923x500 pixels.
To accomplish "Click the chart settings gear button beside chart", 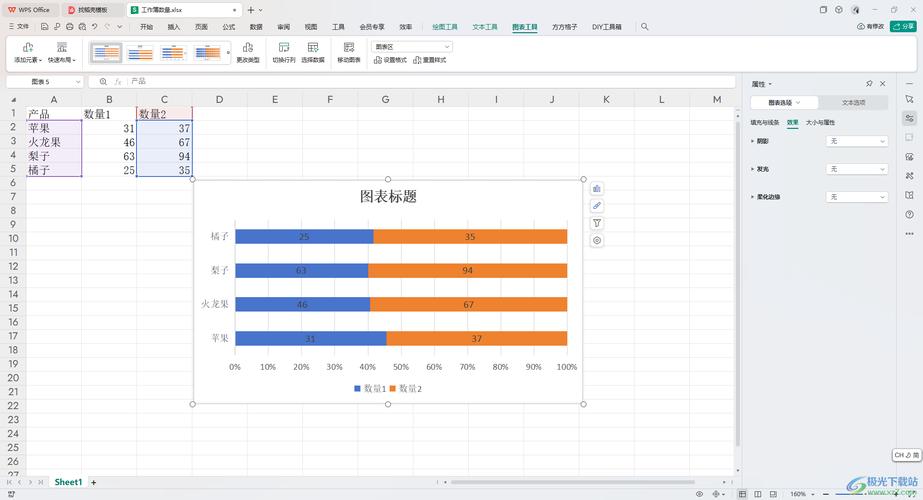I will (x=597, y=240).
